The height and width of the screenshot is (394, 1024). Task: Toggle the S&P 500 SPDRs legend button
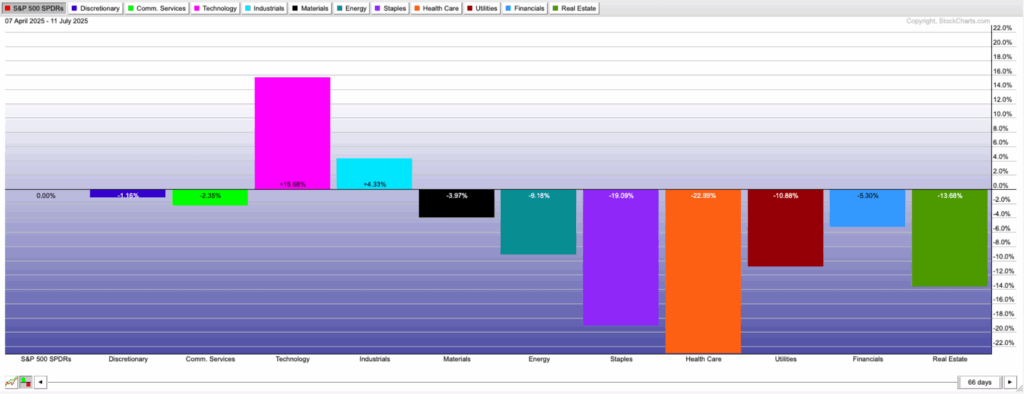click(34, 8)
